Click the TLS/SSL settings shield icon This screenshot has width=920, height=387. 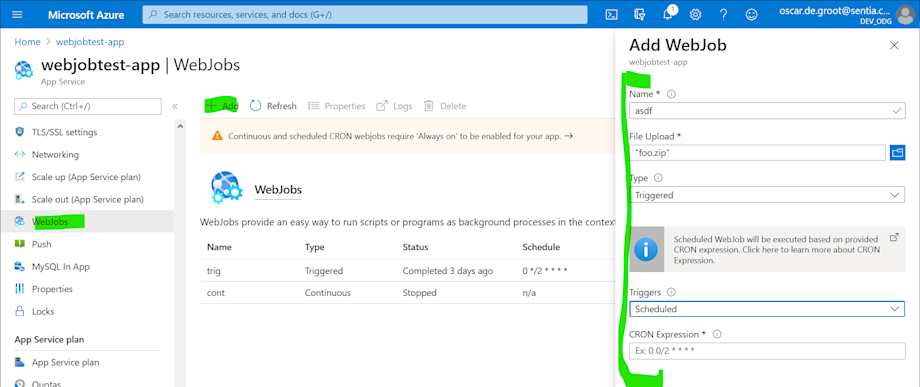click(20, 132)
